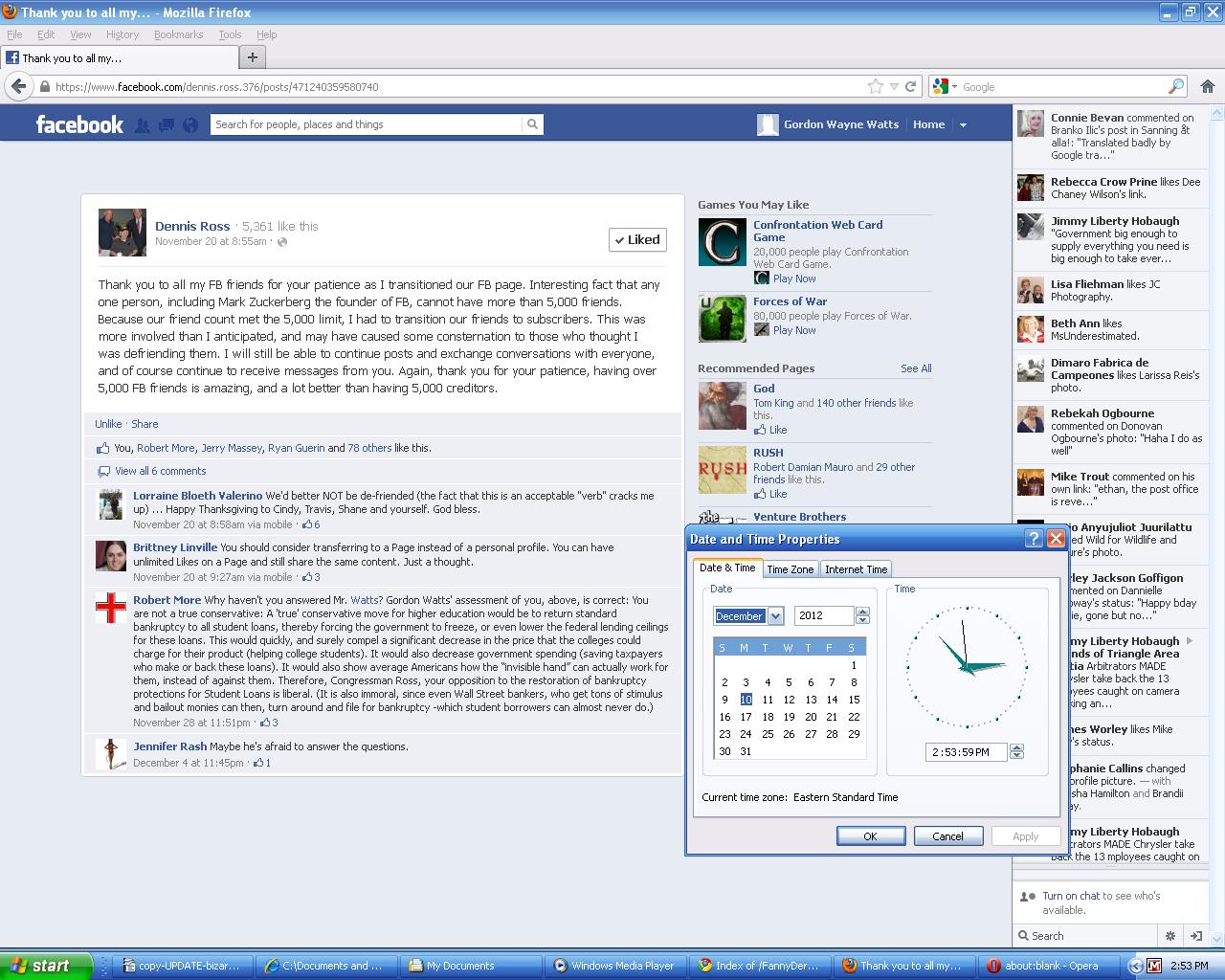Click the chat Search field
This screenshot has height=980, width=1225.
click(1084, 936)
